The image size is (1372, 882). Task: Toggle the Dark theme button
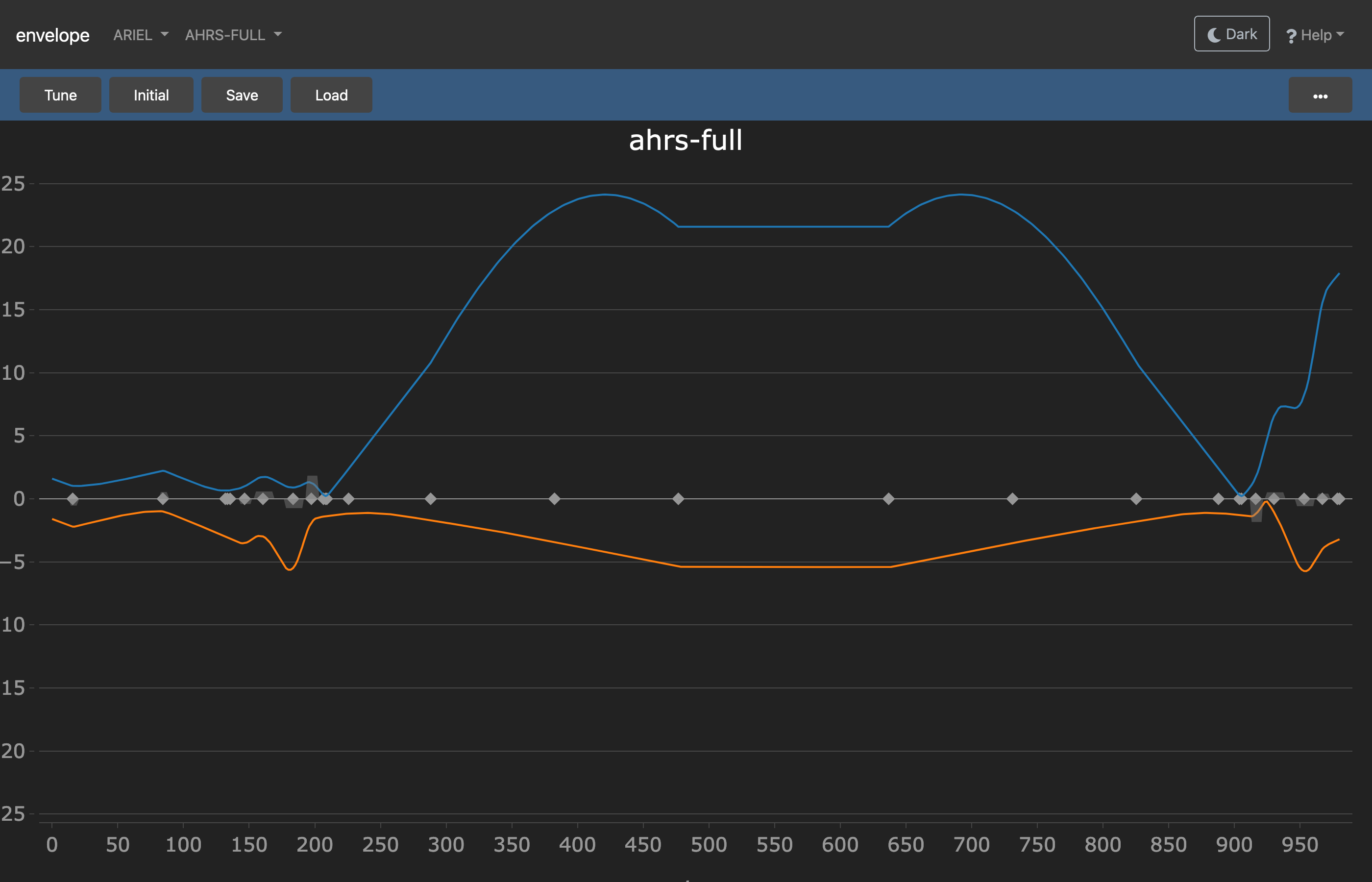pyautogui.click(x=1232, y=34)
